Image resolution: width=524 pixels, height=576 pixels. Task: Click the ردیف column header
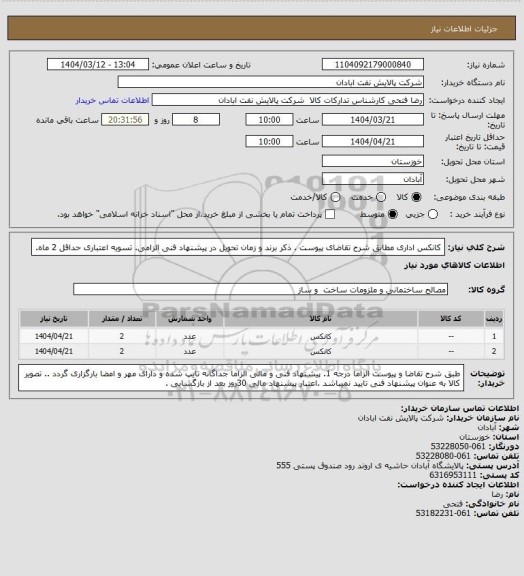pyautogui.click(x=494, y=318)
